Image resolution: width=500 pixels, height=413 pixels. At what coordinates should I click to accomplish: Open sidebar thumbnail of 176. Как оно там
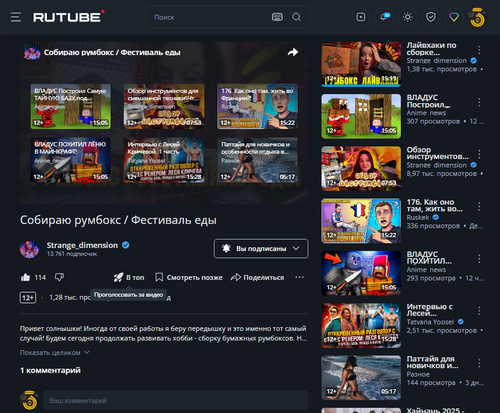click(361, 221)
